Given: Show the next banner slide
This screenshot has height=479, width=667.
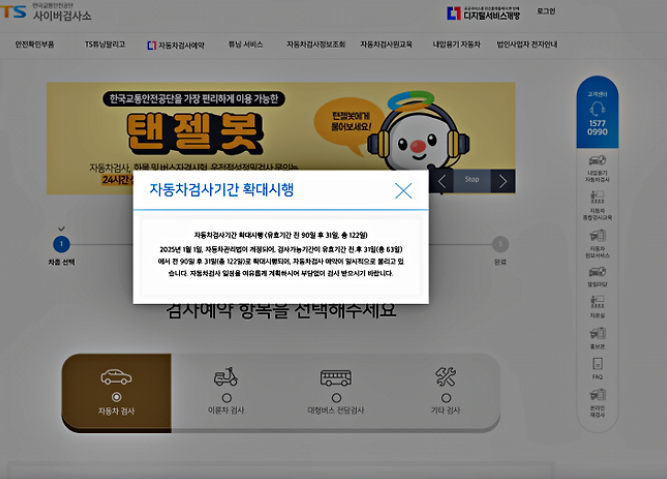Looking at the screenshot, I should click(x=503, y=181).
